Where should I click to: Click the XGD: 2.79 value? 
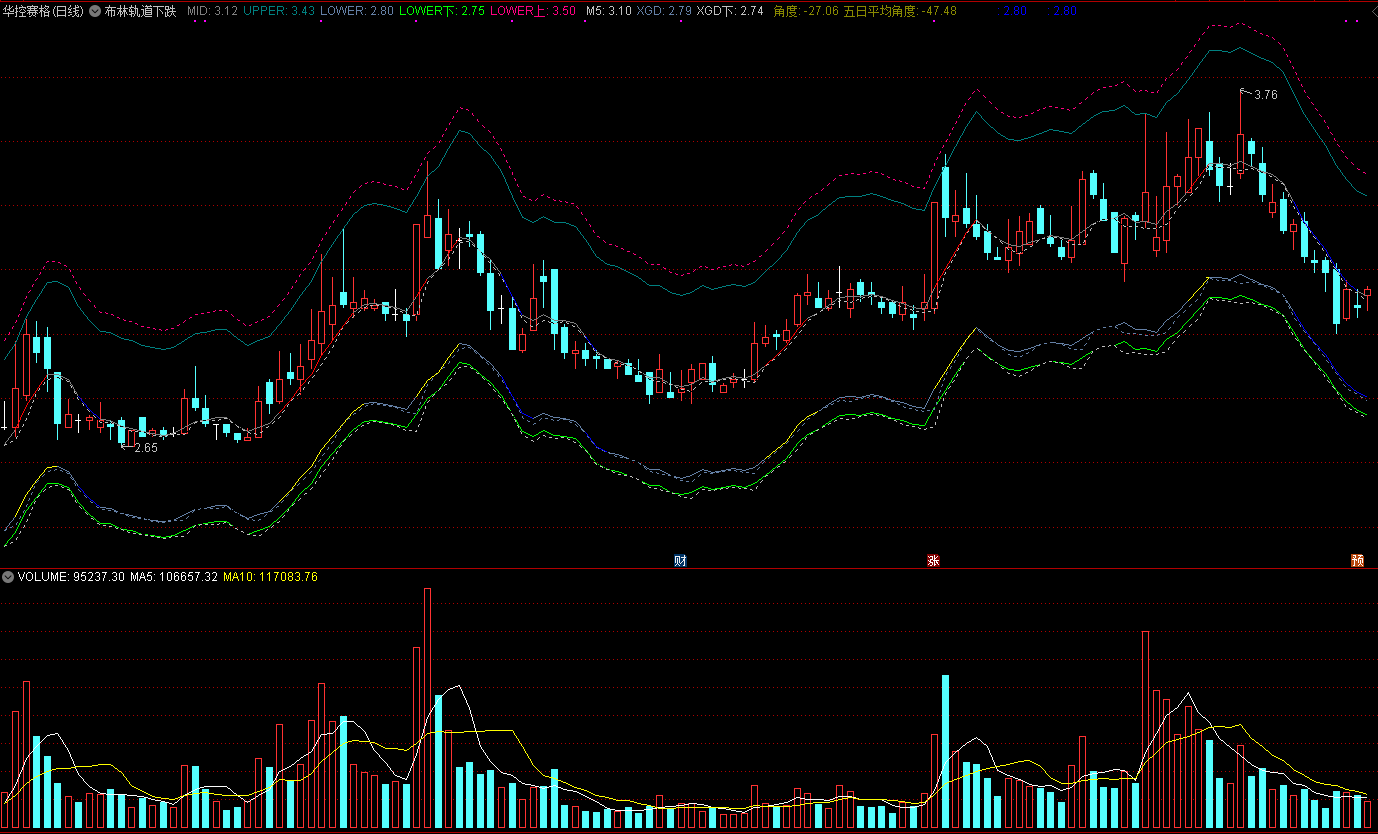click(664, 12)
